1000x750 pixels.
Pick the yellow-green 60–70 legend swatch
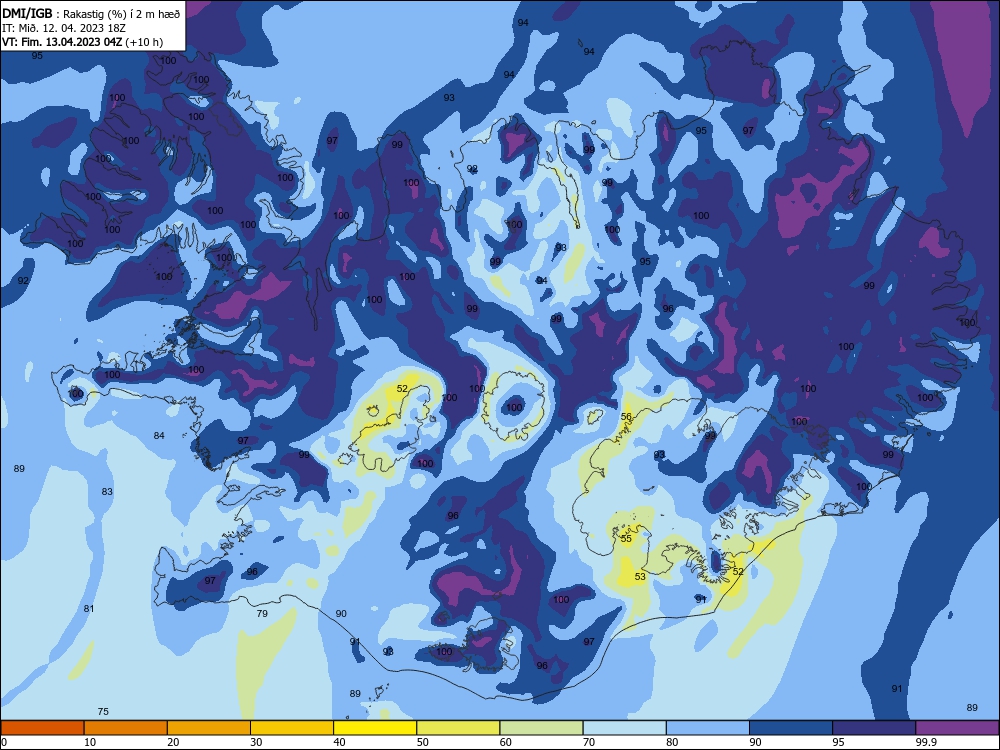(x=541, y=728)
